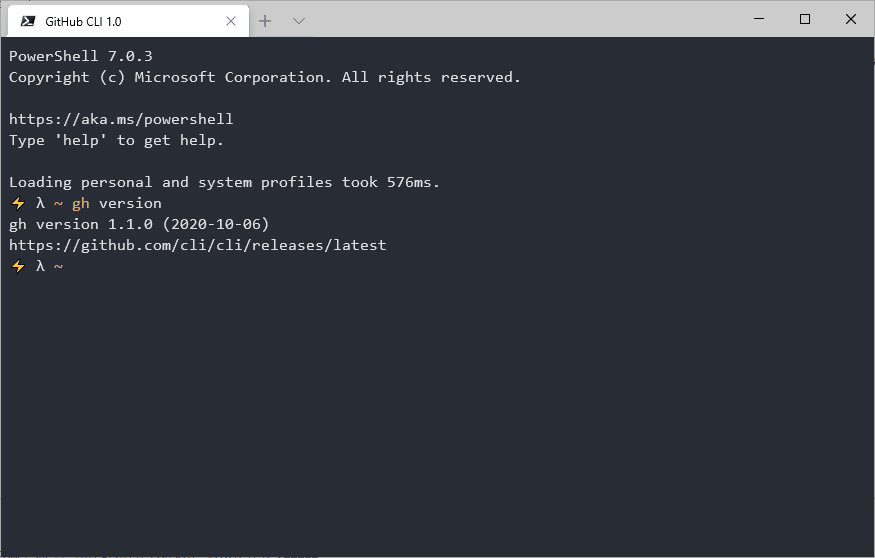Click the tilde on the current prompt line
The width and height of the screenshot is (875, 558).
(58, 267)
